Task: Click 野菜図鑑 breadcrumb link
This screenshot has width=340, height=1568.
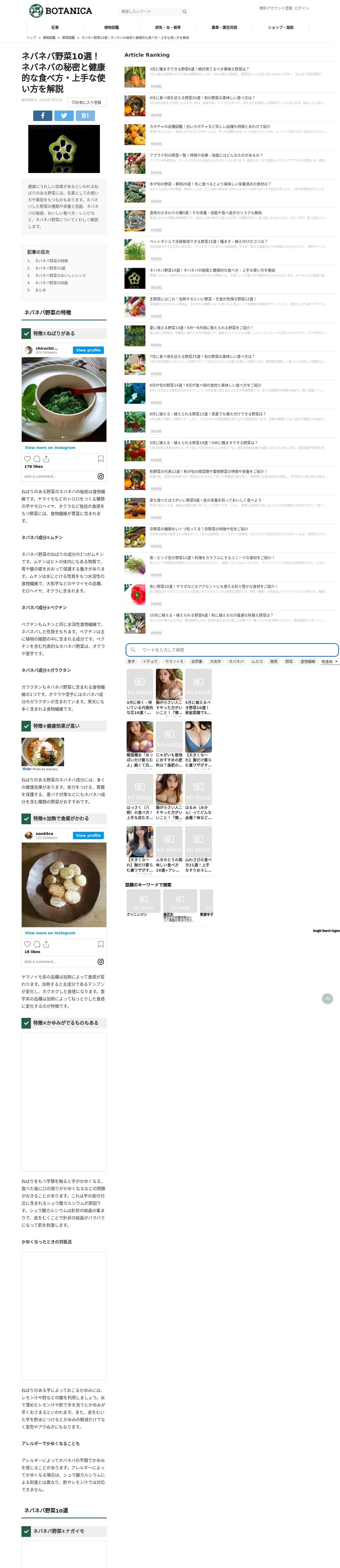Action: click(68, 38)
